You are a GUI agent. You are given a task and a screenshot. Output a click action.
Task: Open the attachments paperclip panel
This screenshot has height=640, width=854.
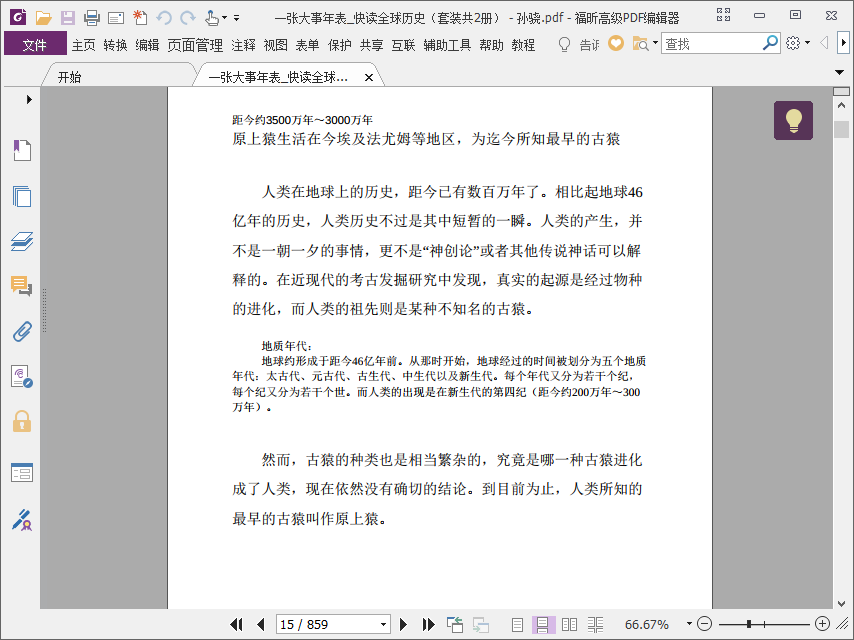click(x=22, y=331)
